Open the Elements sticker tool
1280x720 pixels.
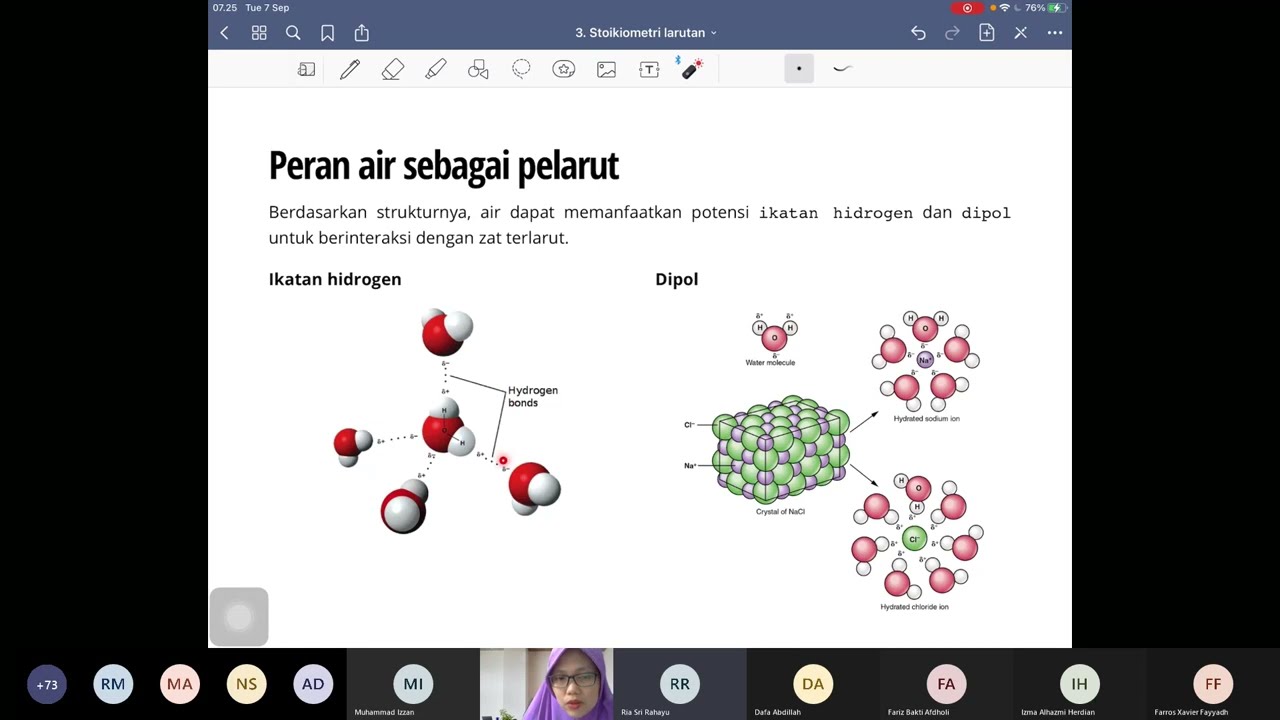click(x=564, y=69)
